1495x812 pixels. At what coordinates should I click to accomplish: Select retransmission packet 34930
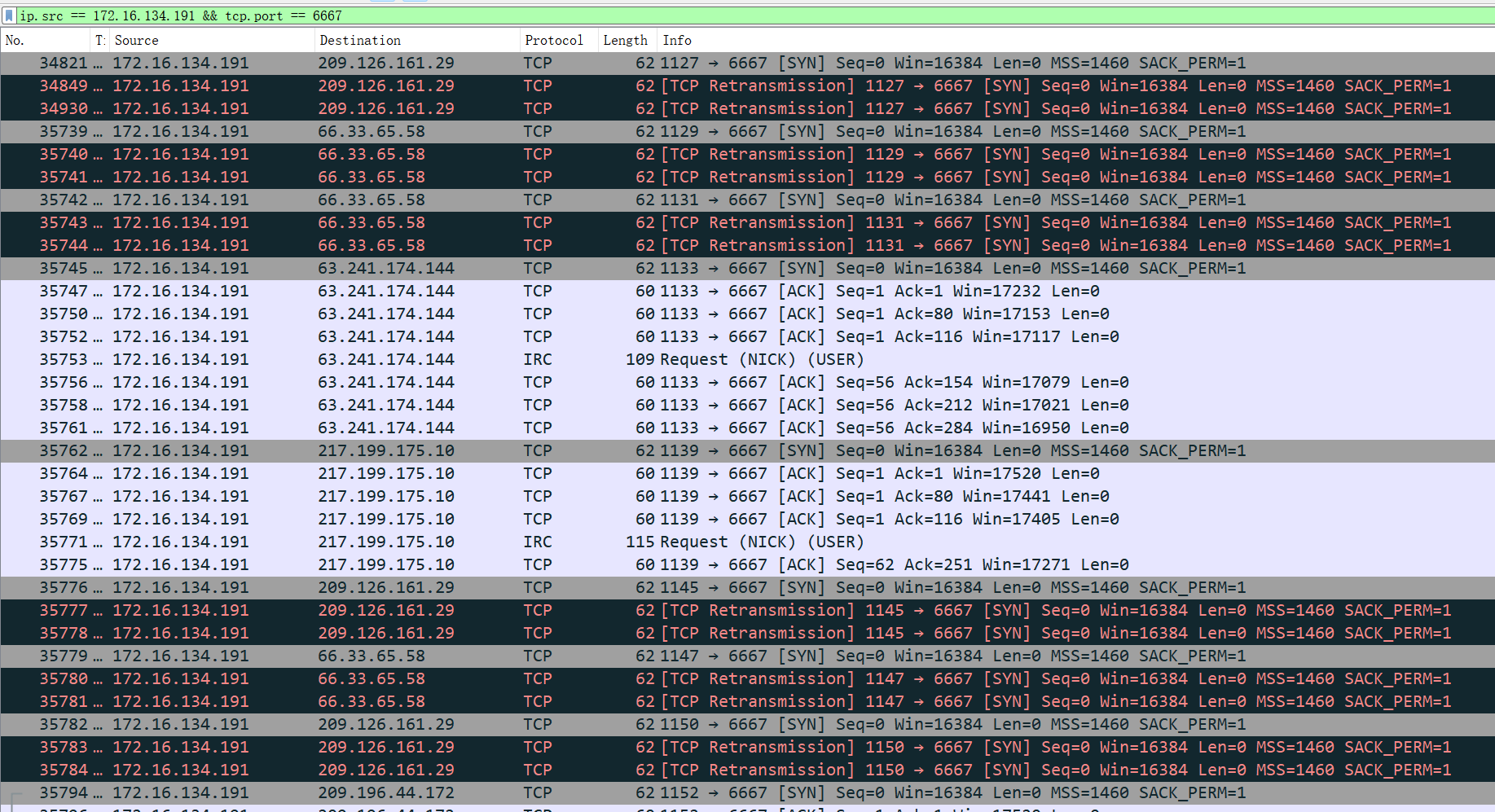747,108
